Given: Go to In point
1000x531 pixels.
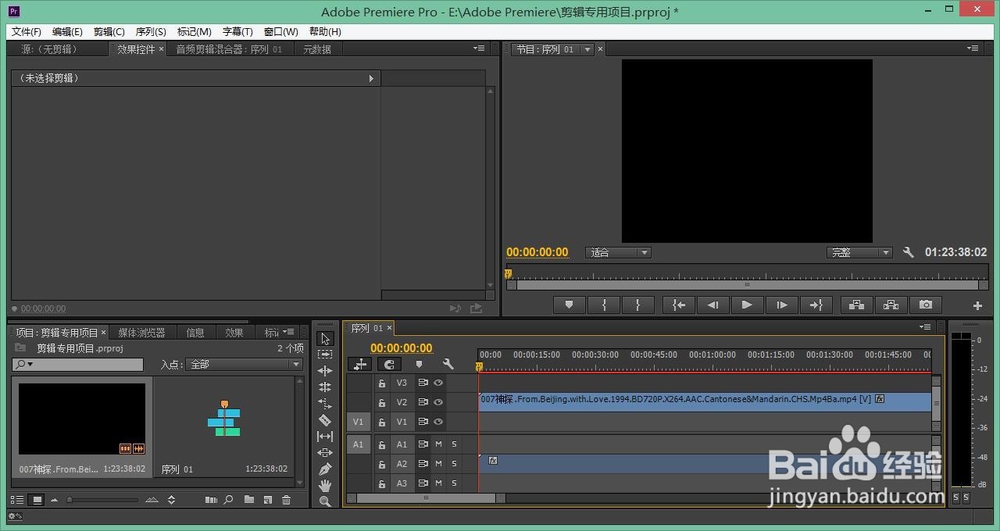Looking at the screenshot, I should [679, 305].
